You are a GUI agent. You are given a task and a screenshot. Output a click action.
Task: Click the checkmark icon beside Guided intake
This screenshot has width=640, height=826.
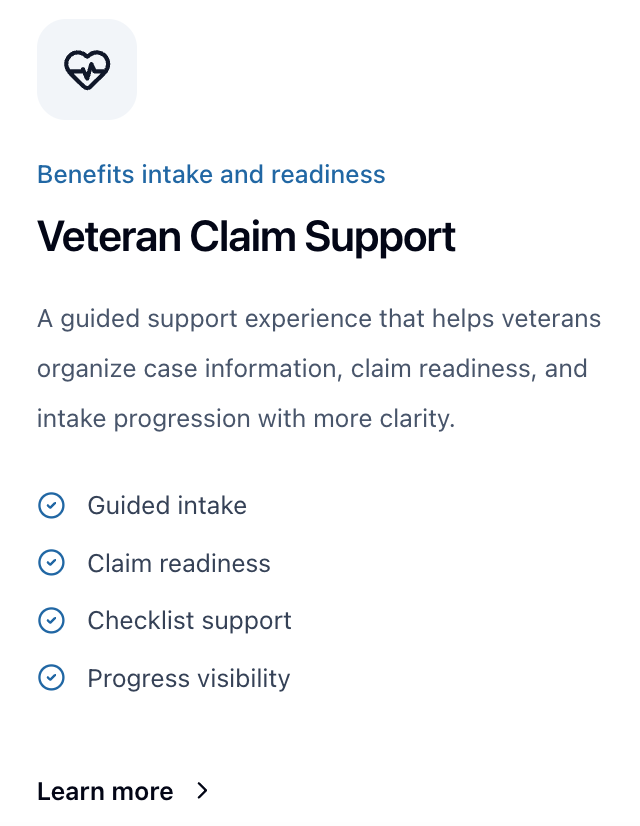point(51,506)
